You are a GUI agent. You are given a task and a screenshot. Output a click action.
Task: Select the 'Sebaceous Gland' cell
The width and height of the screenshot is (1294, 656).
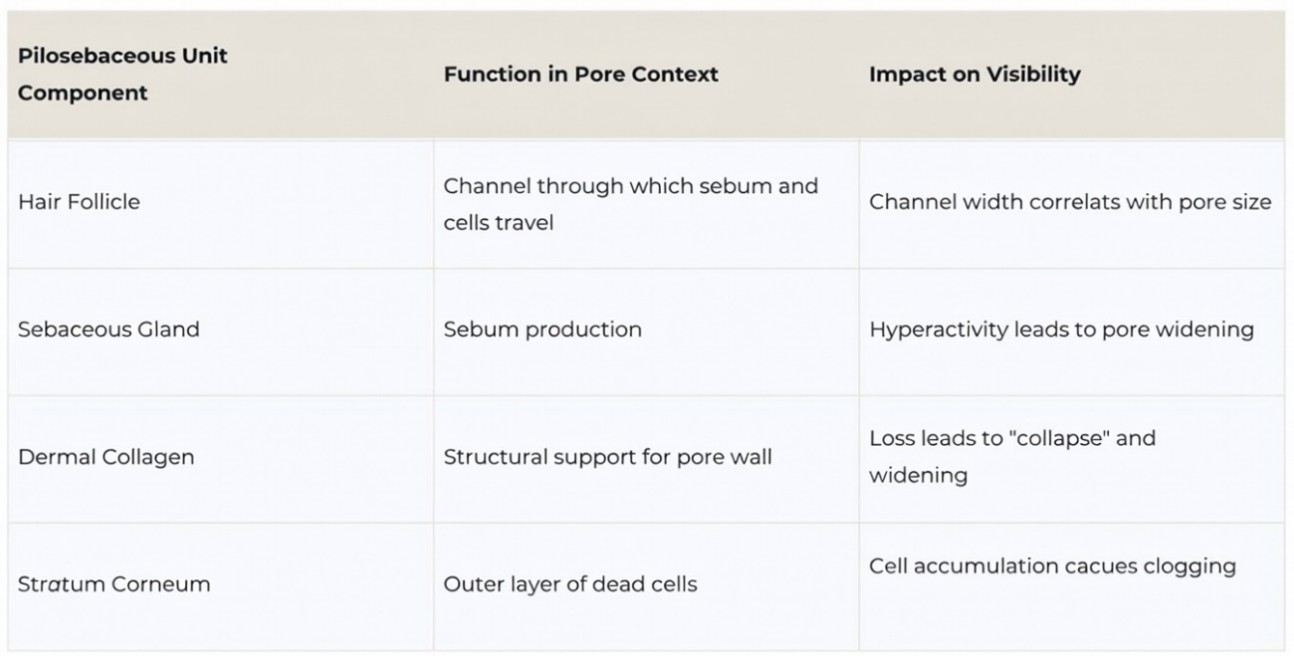[x=220, y=330]
